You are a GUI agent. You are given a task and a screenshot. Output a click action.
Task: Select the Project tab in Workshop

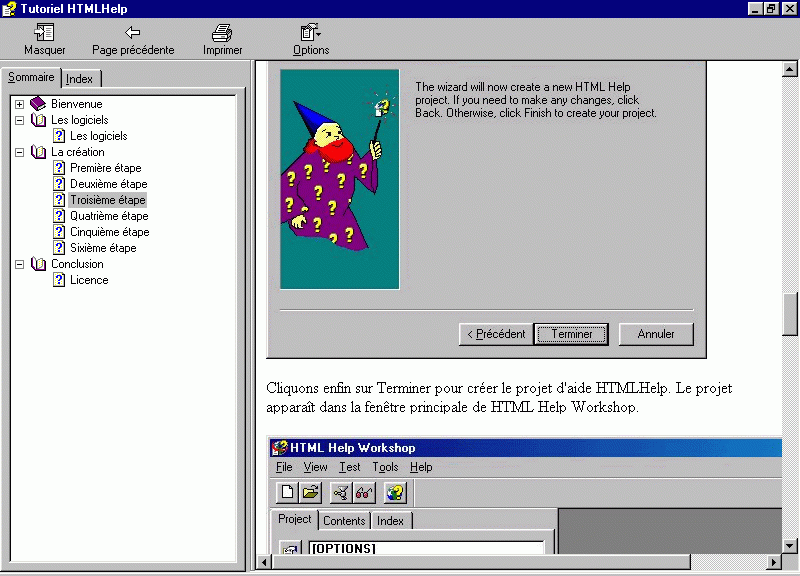click(294, 519)
